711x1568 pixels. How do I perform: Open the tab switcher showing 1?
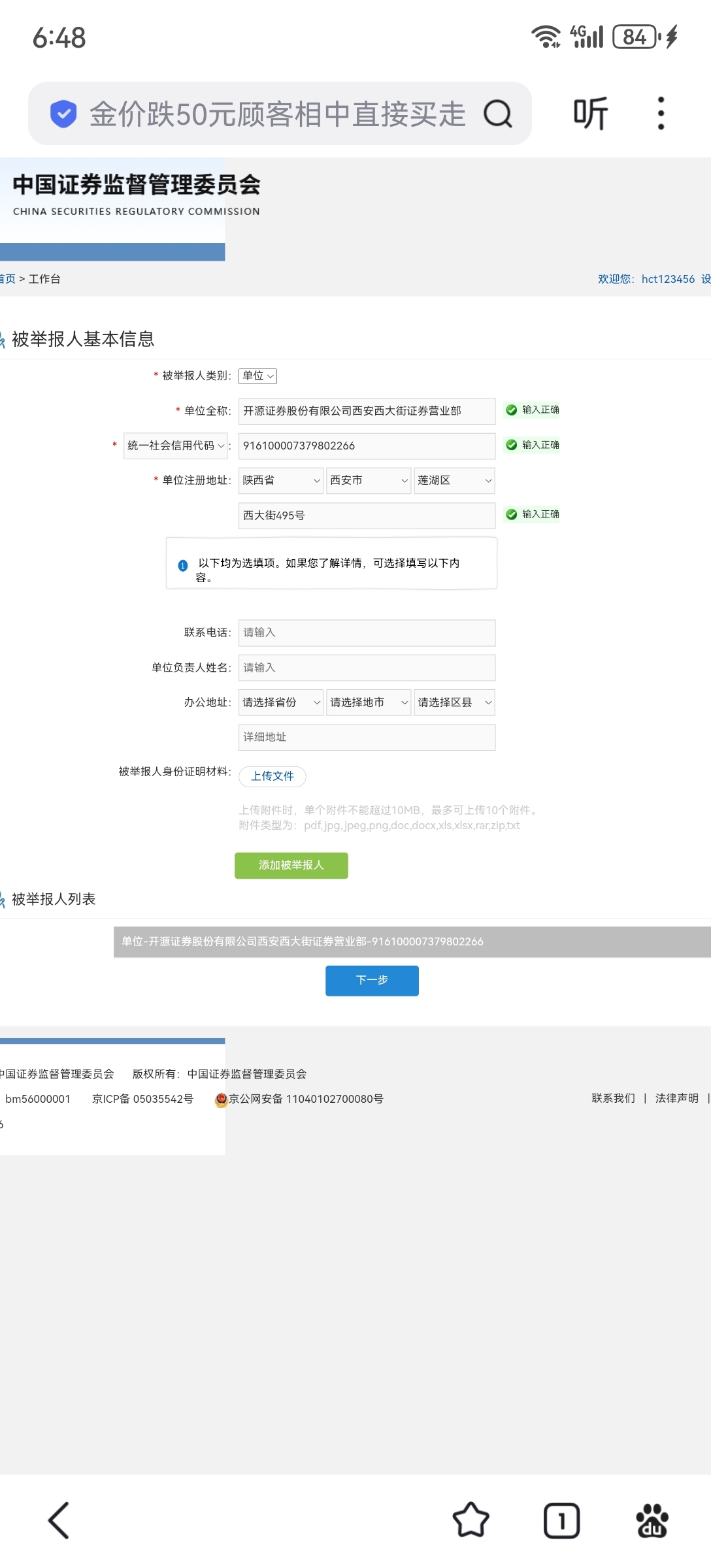tap(561, 1520)
